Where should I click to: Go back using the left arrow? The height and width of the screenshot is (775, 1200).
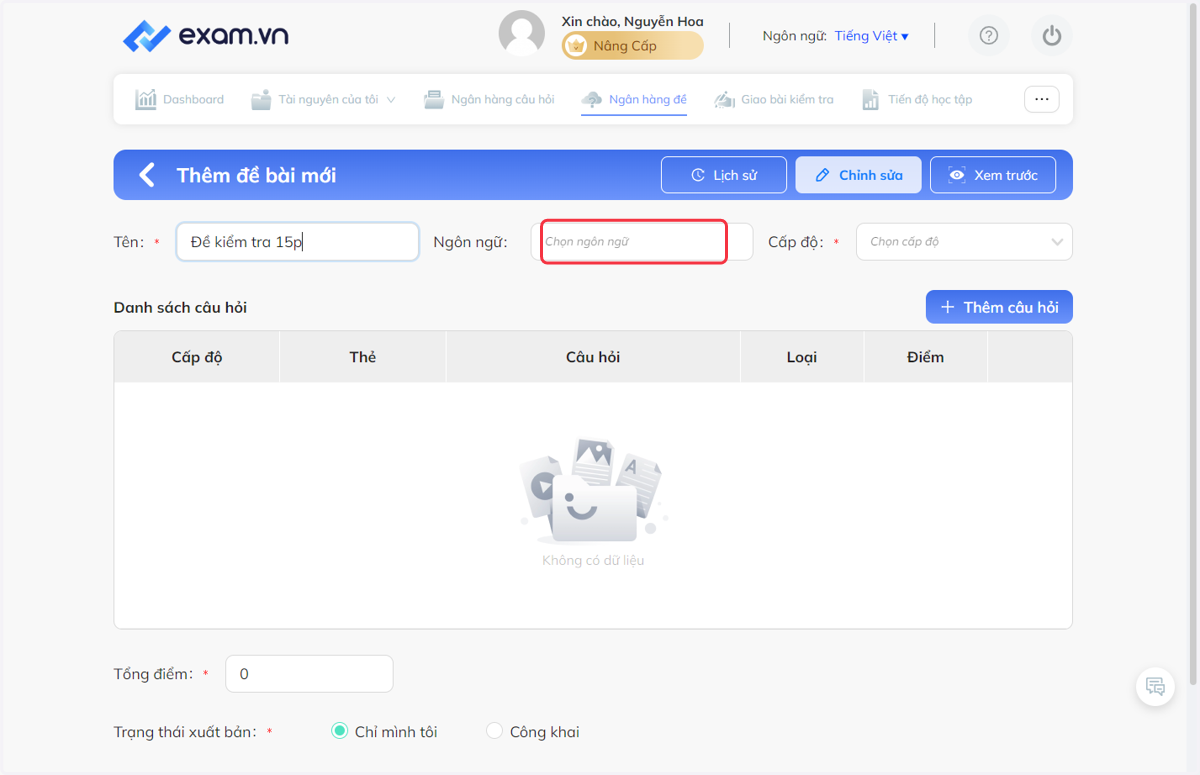pos(147,175)
